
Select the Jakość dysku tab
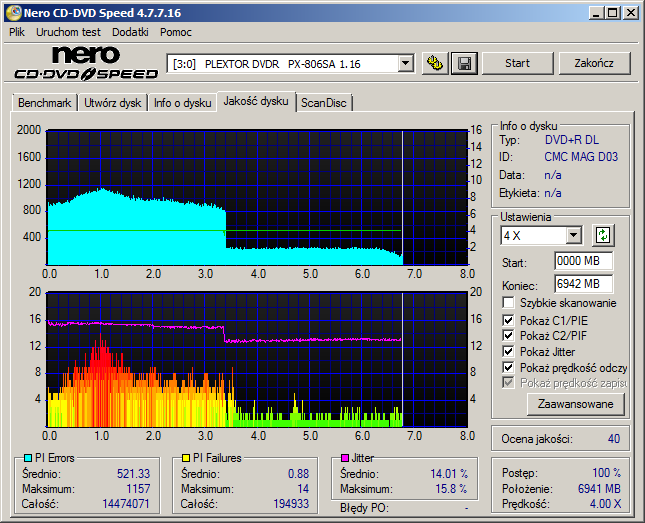(256, 101)
